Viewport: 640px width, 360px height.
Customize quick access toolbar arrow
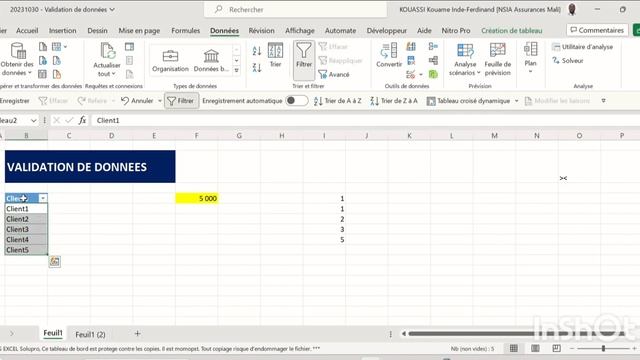[603, 100]
